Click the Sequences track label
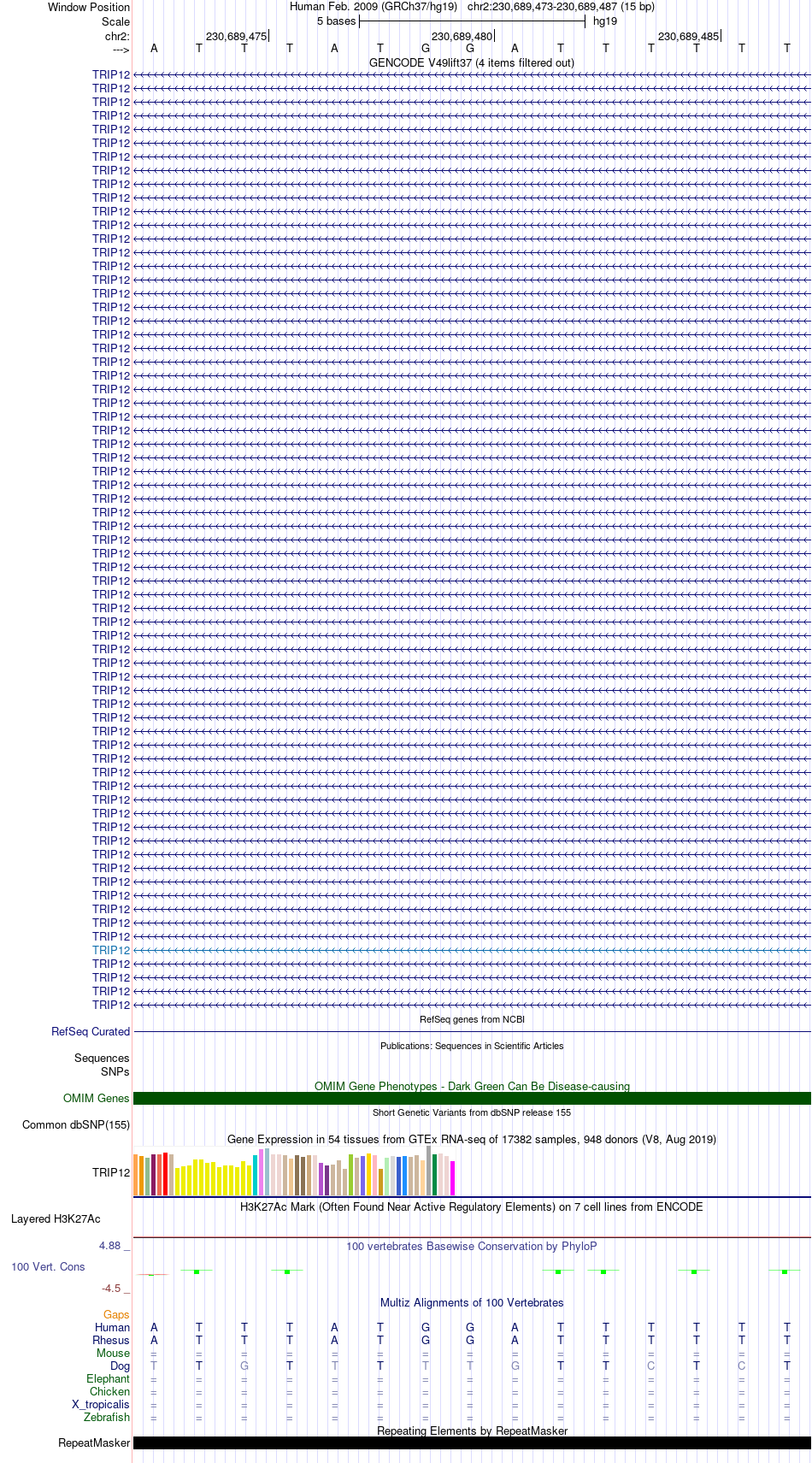 pos(102,1058)
